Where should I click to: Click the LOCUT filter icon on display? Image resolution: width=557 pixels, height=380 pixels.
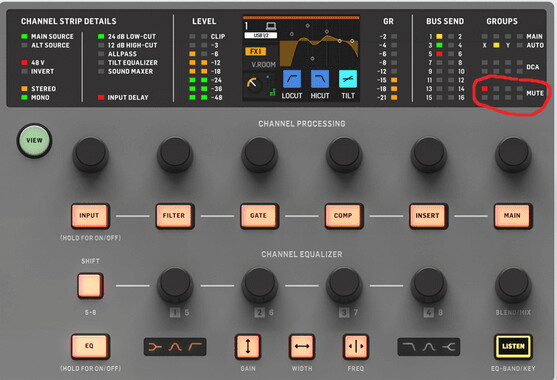(292, 79)
